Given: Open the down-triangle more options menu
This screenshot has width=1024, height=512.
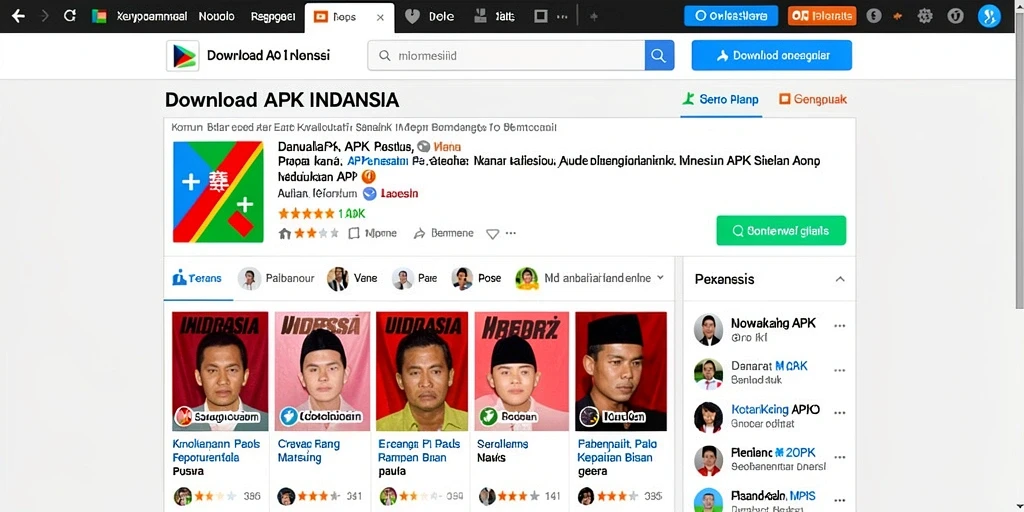Looking at the screenshot, I should pos(492,234).
